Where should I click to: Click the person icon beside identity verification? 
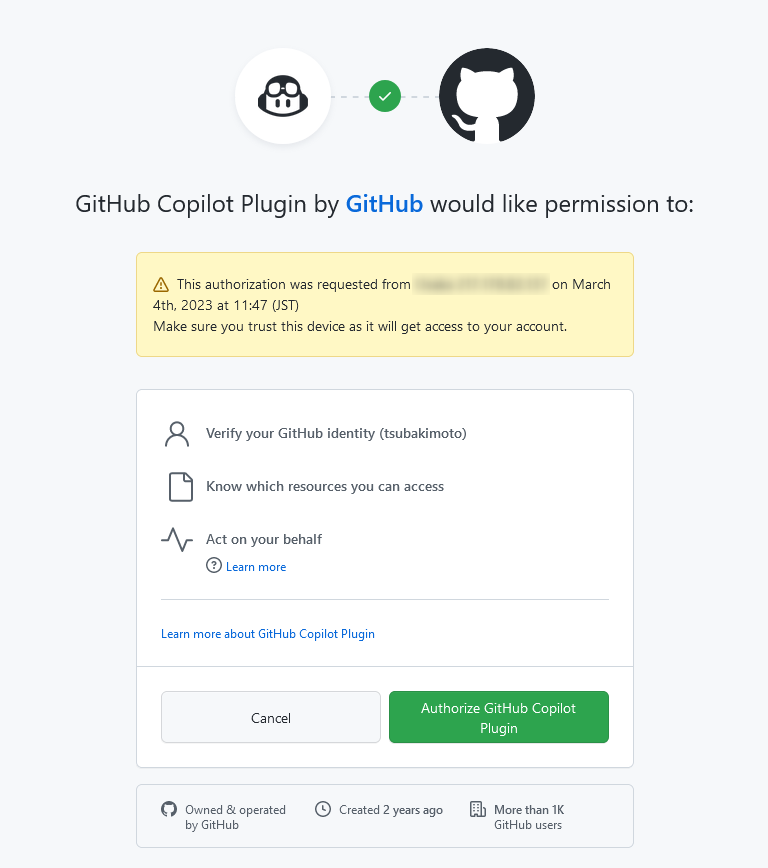pos(177,434)
